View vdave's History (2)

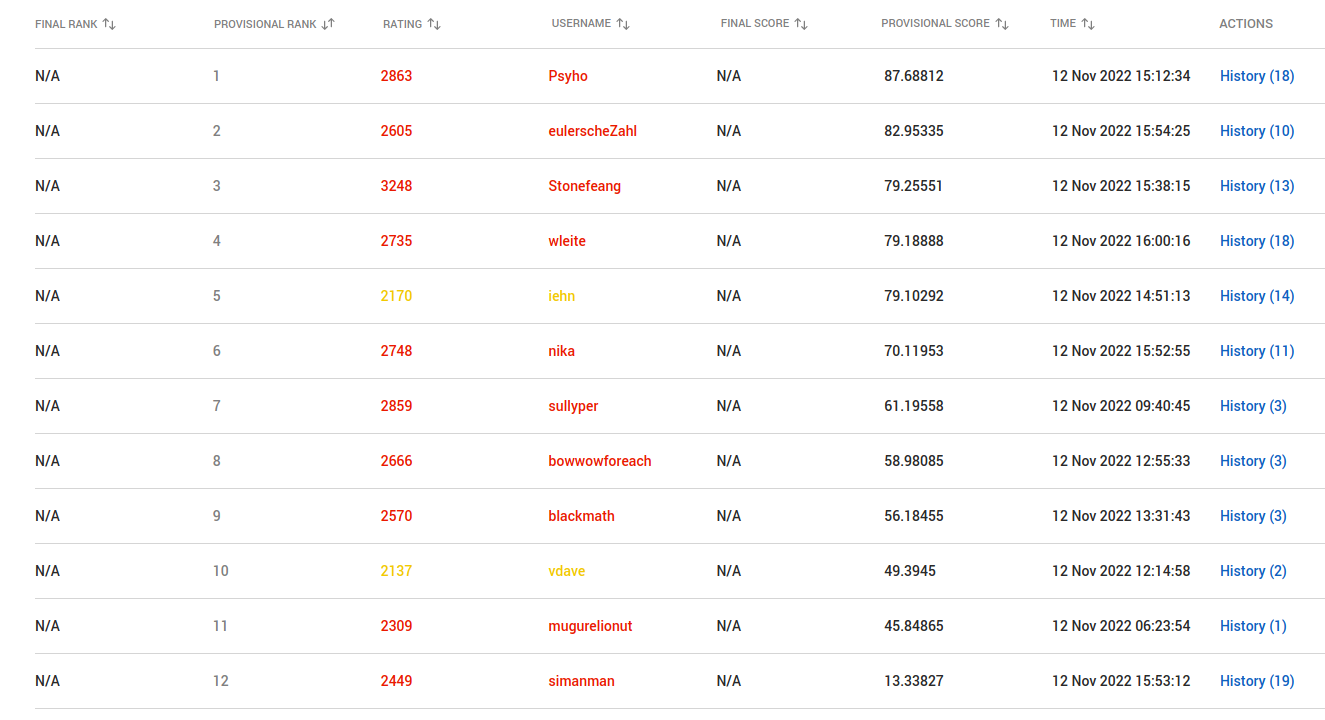1253,571
